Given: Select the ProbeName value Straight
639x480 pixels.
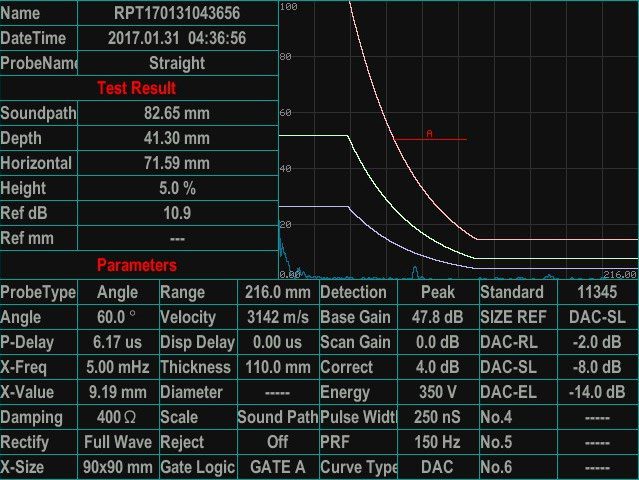Looking at the screenshot, I should (177, 63).
